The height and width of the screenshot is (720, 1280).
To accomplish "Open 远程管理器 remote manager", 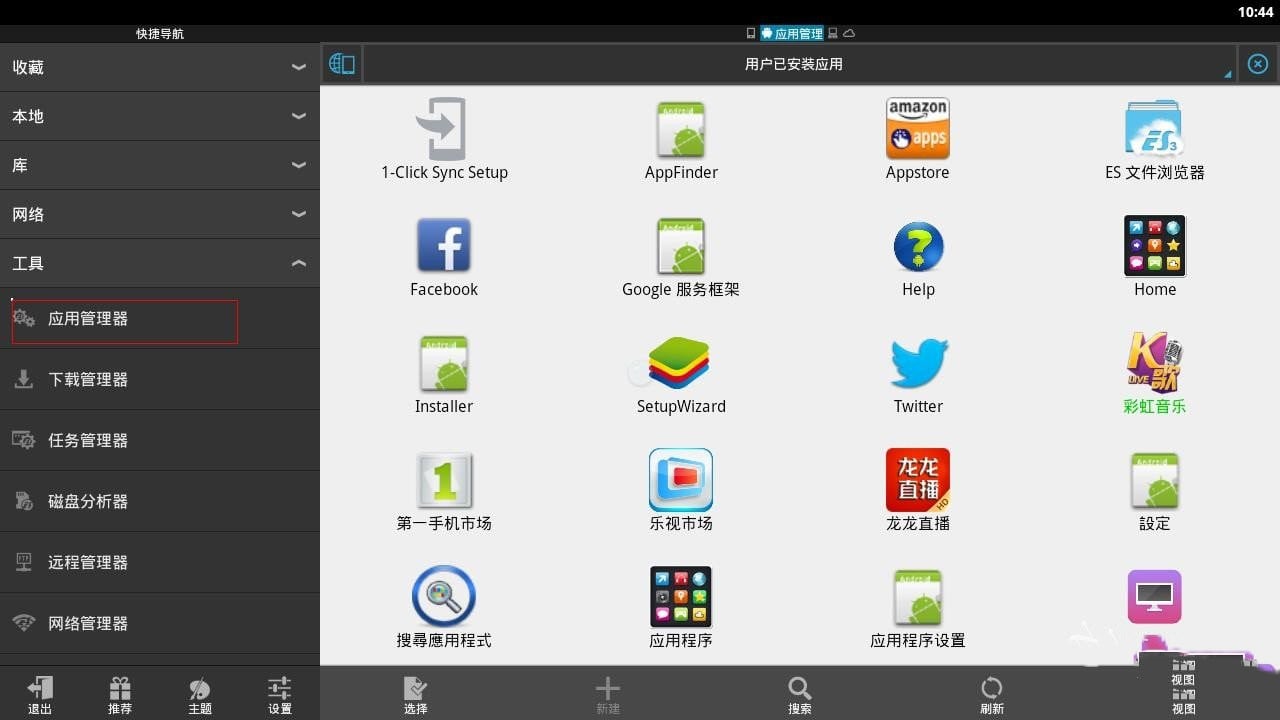I will point(160,563).
